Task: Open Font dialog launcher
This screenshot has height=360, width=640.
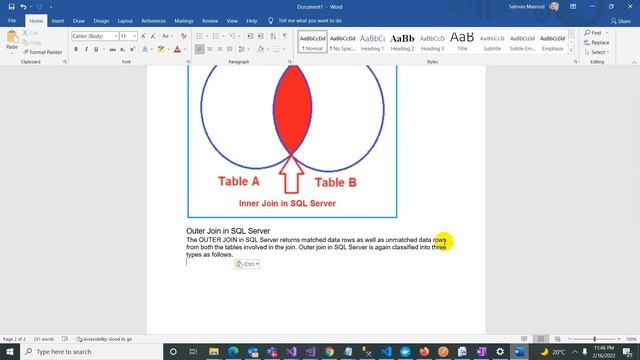Action: point(188,62)
